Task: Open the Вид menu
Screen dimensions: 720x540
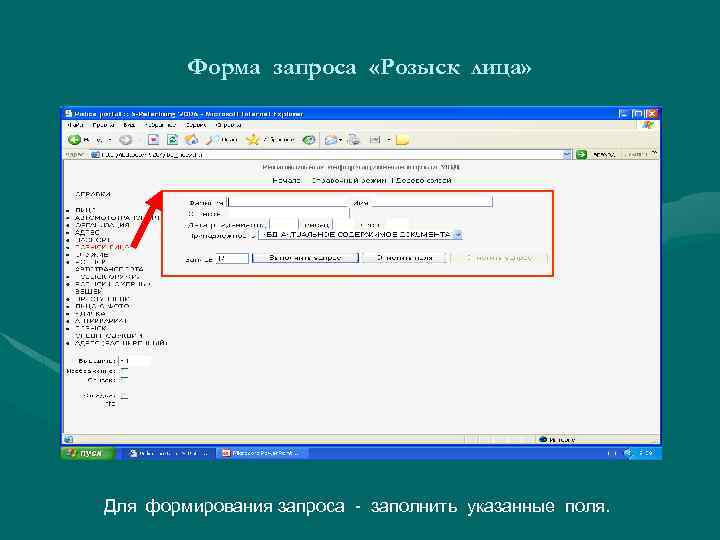Action: coord(129,125)
